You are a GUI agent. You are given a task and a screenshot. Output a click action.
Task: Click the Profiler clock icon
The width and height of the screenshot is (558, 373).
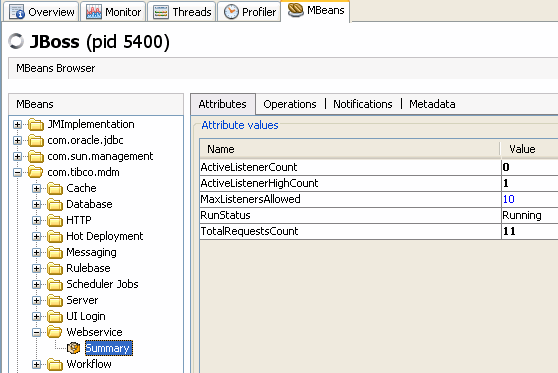(x=231, y=12)
